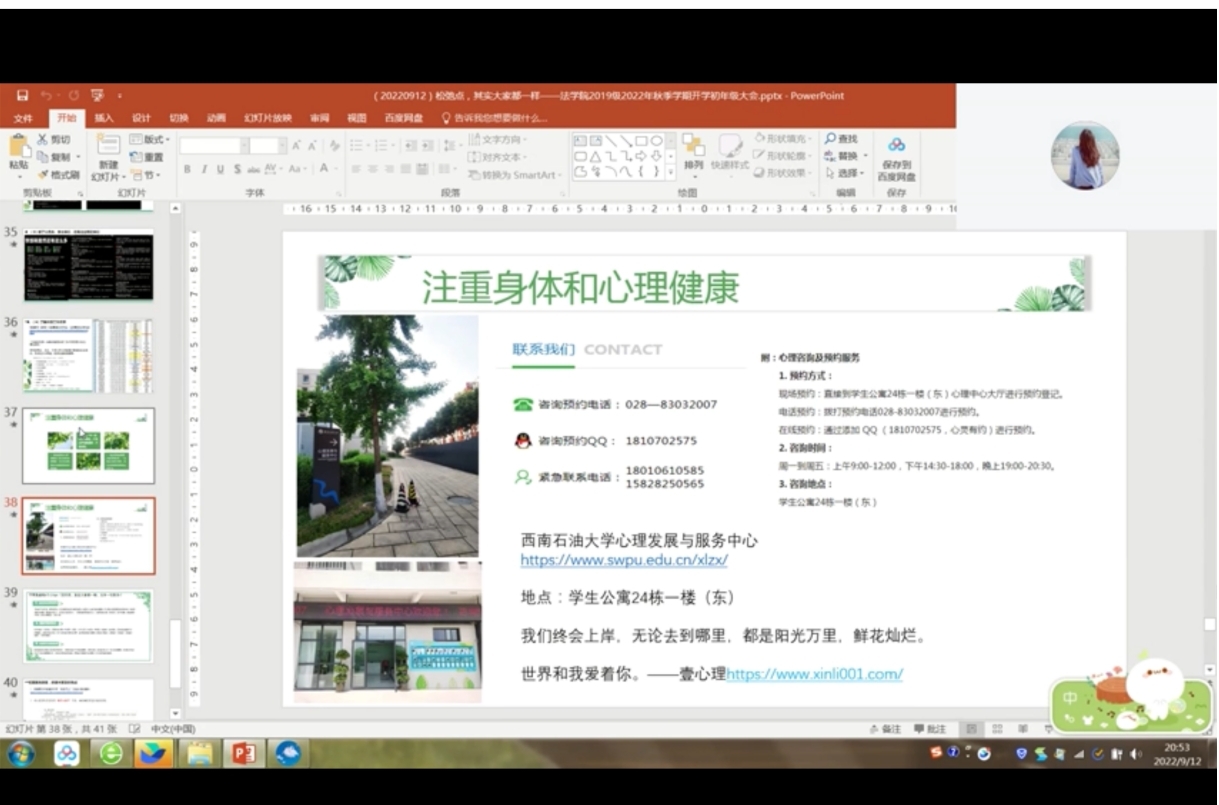Select the text box shape in gallery
The height and width of the screenshot is (805, 1219).
pyautogui.click(x=580, y=141)
